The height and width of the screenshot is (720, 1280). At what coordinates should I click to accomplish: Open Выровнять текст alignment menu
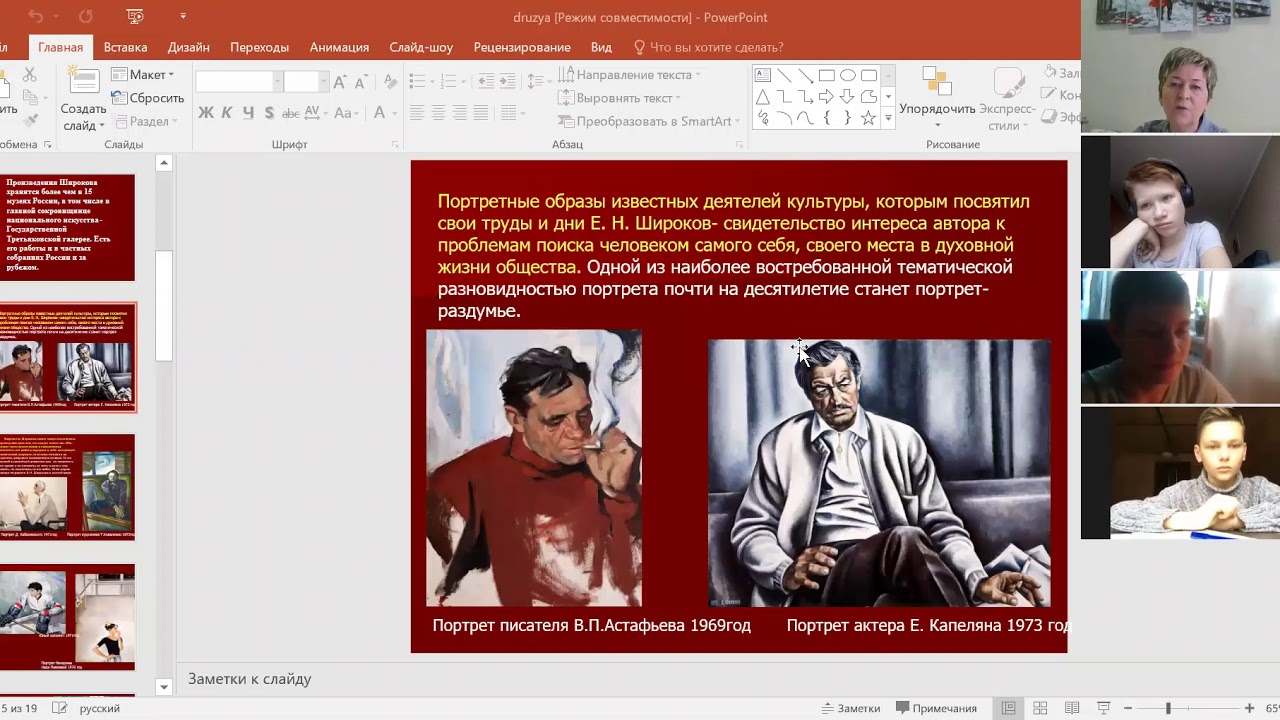click(619, 98)
